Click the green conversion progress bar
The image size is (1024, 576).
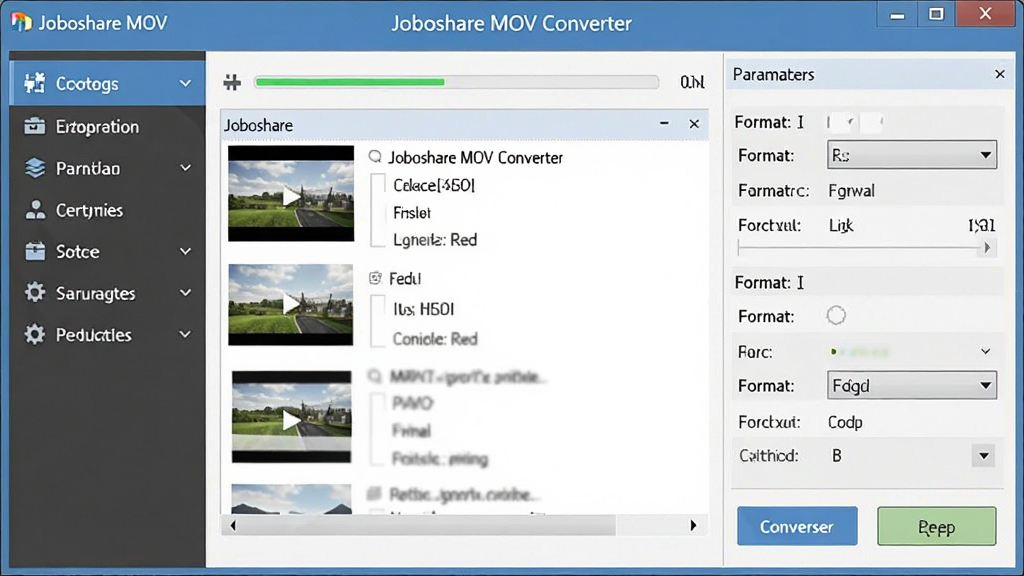click(x=456, y=82)
